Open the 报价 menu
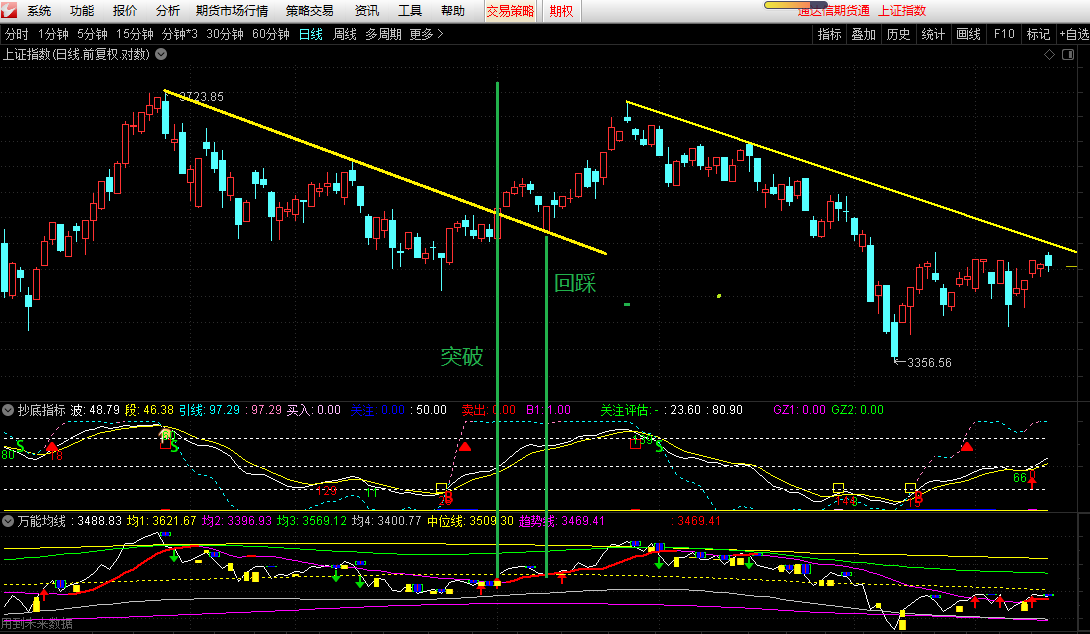 click(x=125, y=11)
